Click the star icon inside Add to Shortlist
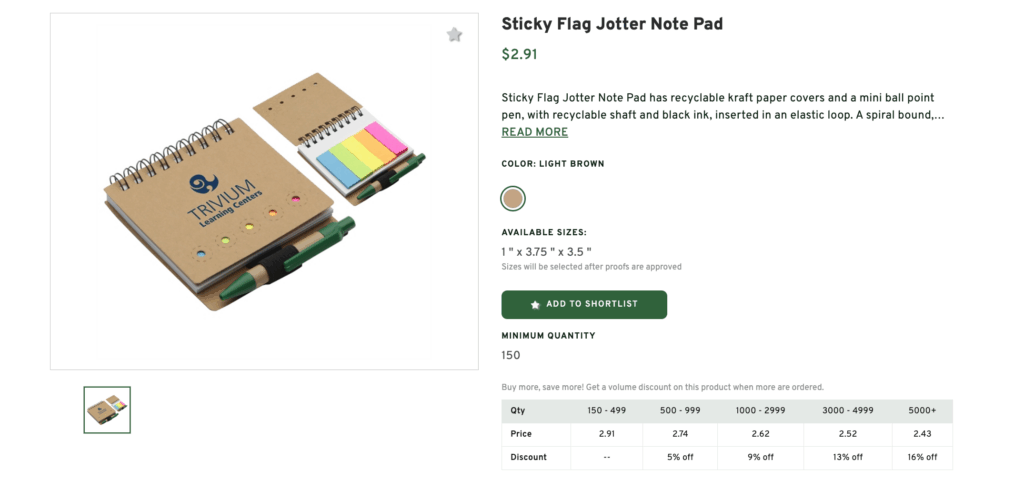The height and width of the screenshot is (480, 1024). (536, 304)
